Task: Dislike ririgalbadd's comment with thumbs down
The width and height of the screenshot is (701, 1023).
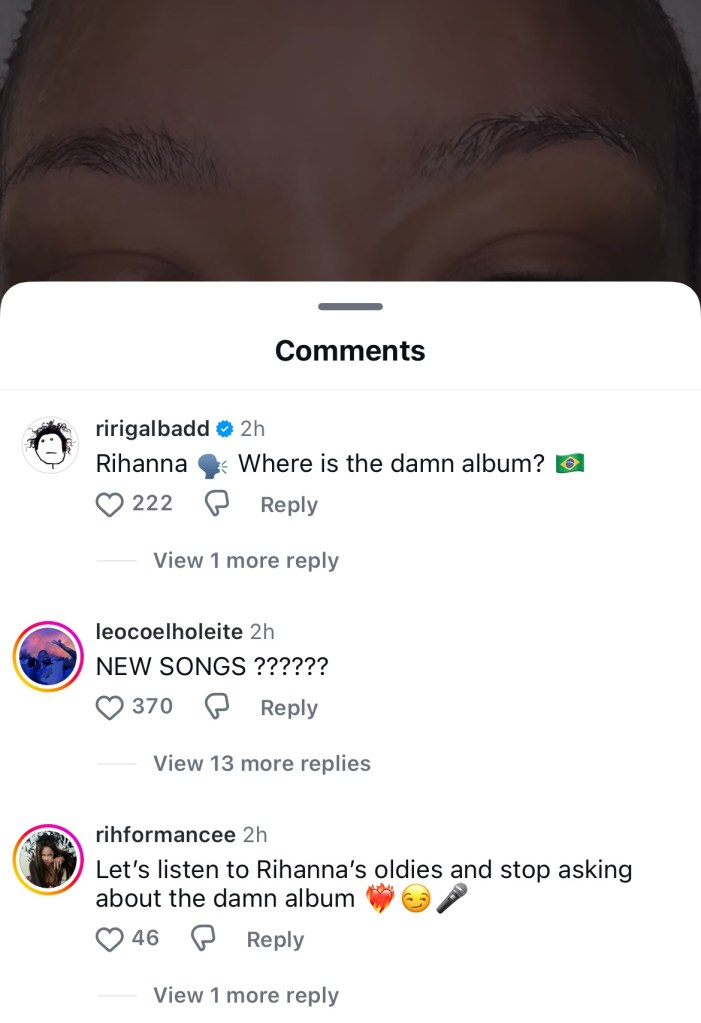Action: [216, 505]
